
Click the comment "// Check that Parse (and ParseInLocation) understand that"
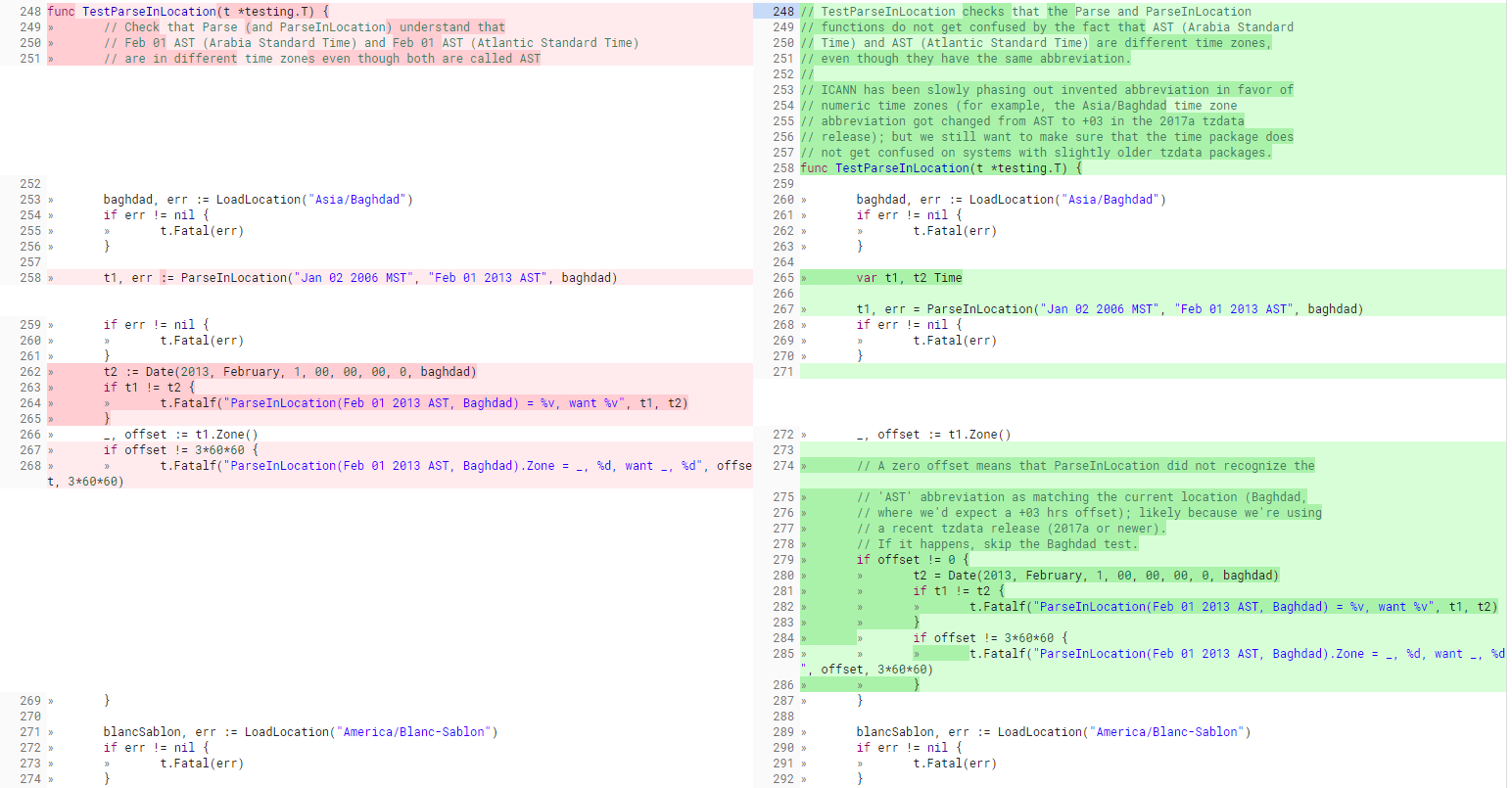305,27
